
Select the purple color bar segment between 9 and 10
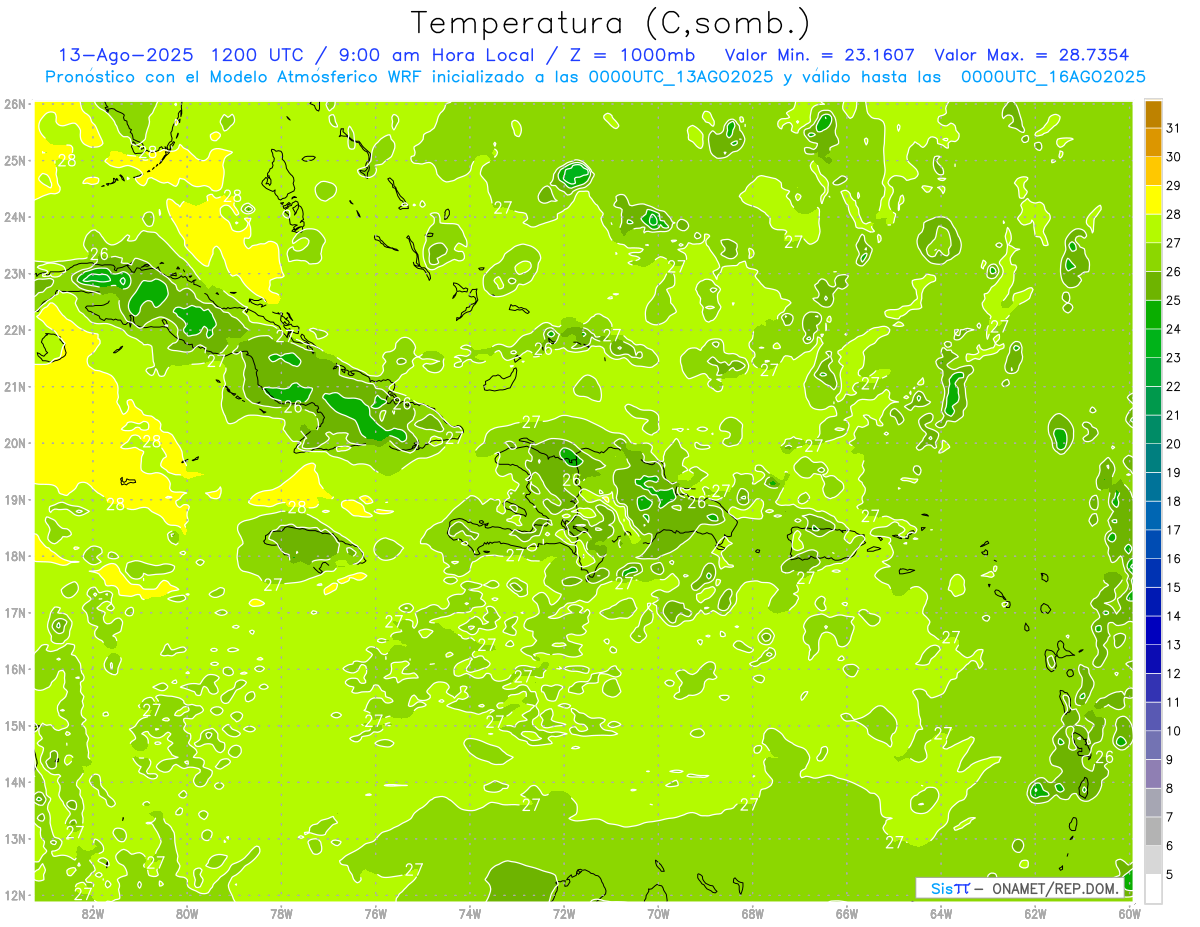(1153, 745)
